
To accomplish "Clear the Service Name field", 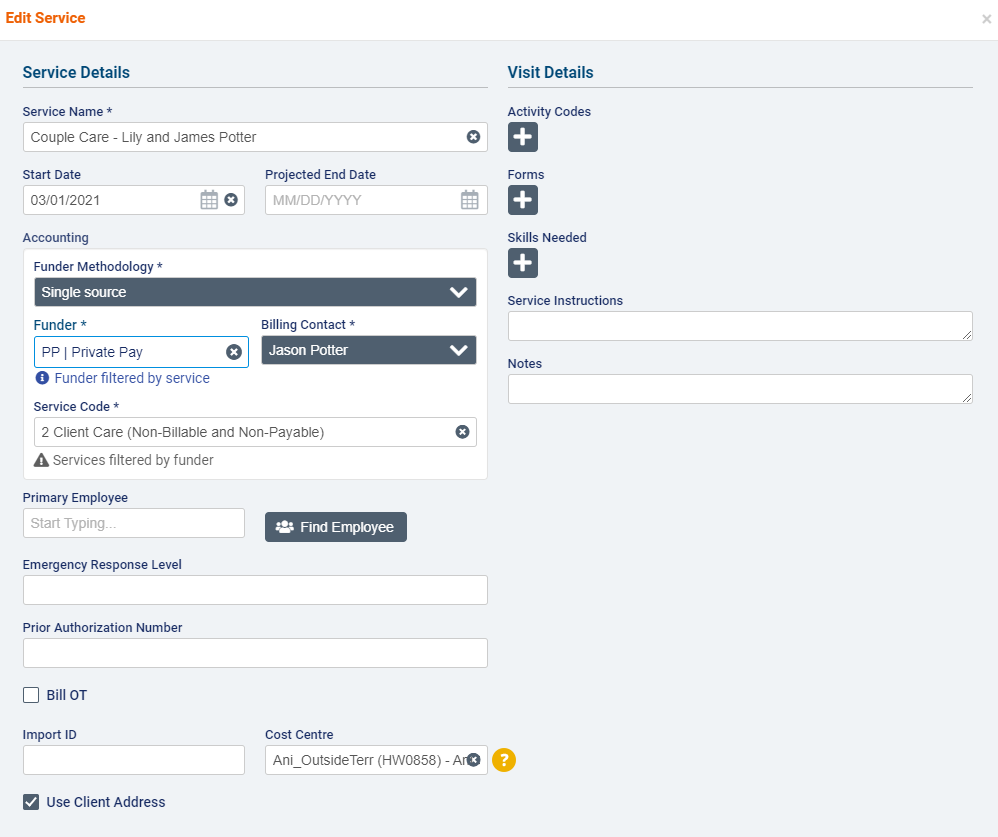I will click(473, 137).
